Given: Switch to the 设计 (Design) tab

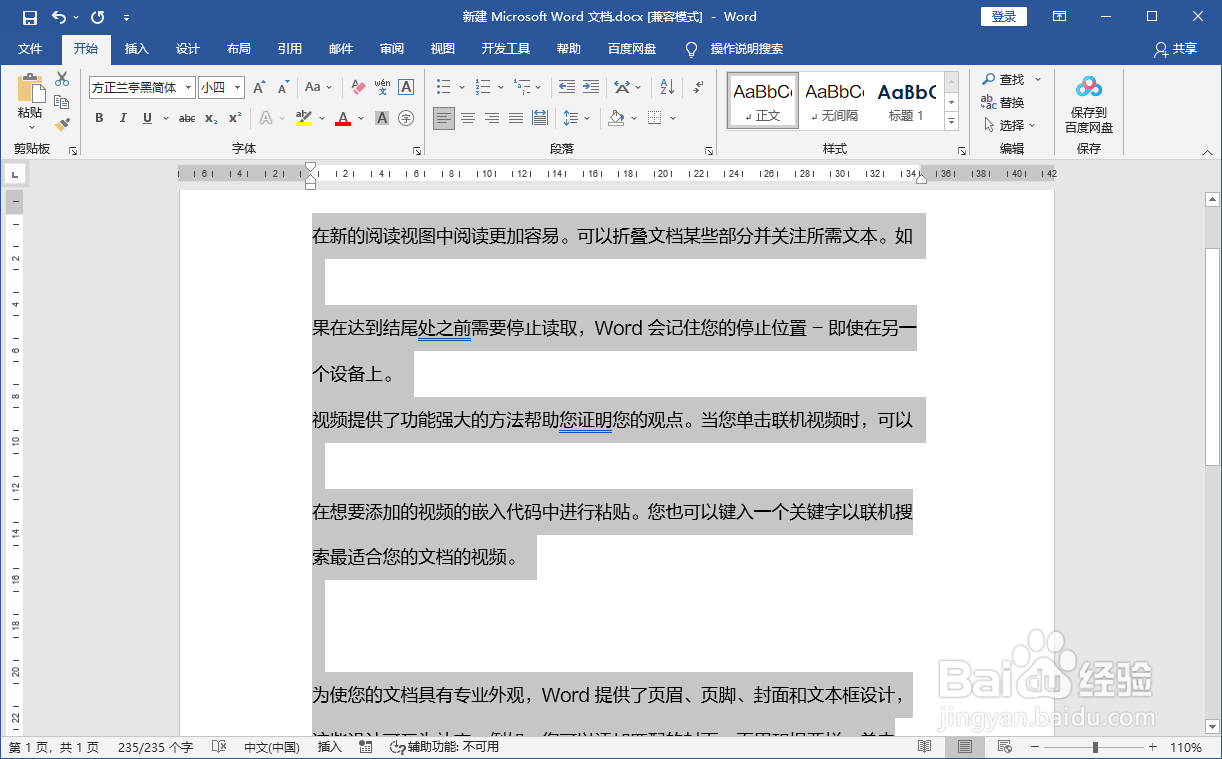Looking at the screenshot, I should point(187,49).
